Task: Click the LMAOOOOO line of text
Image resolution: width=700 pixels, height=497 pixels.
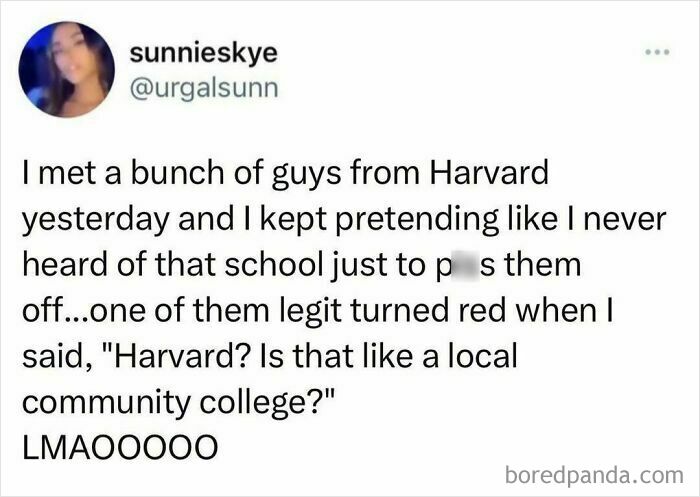Action: click(121, 447)
